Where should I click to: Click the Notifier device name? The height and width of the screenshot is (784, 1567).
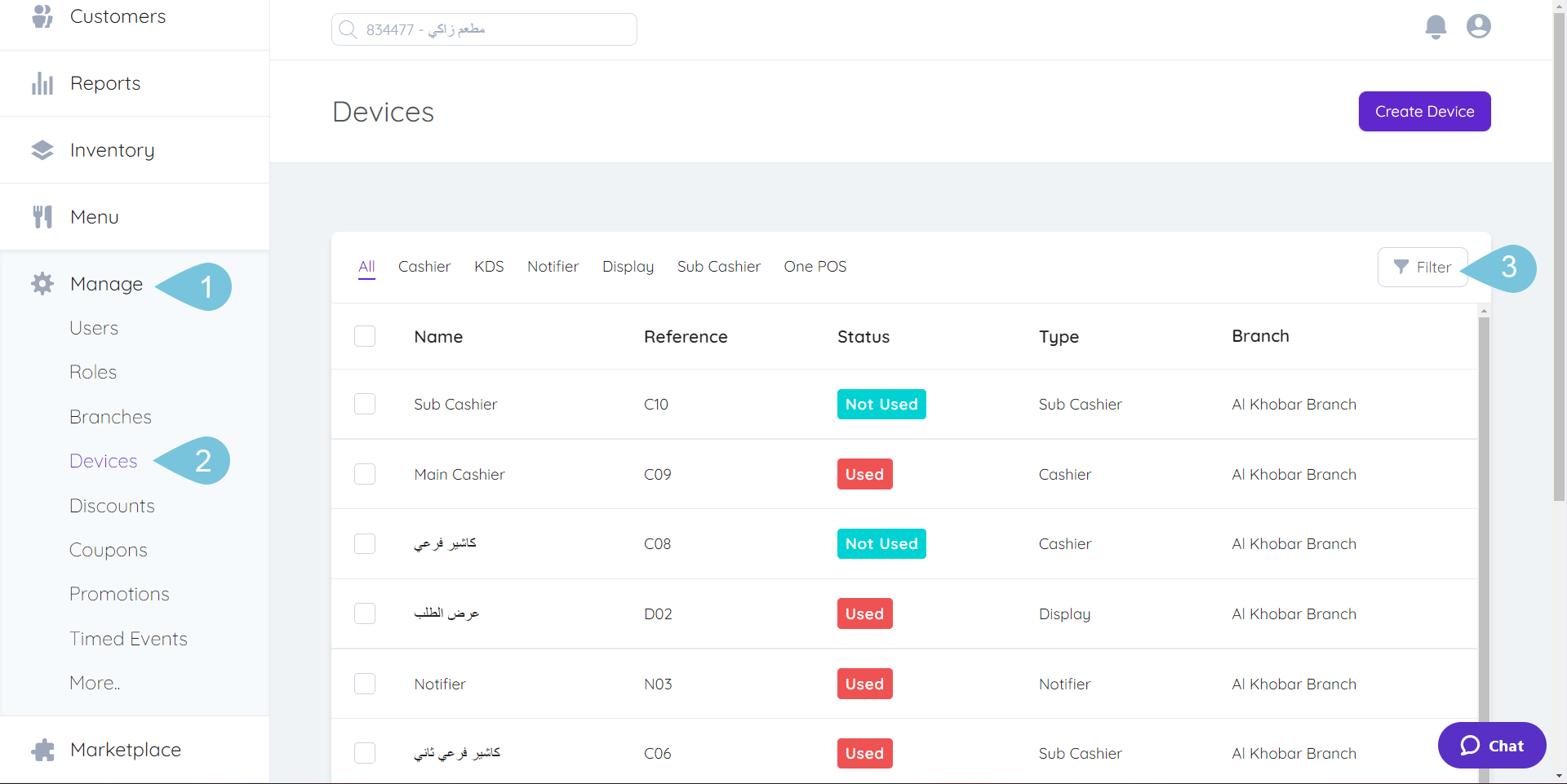(440, 684)
